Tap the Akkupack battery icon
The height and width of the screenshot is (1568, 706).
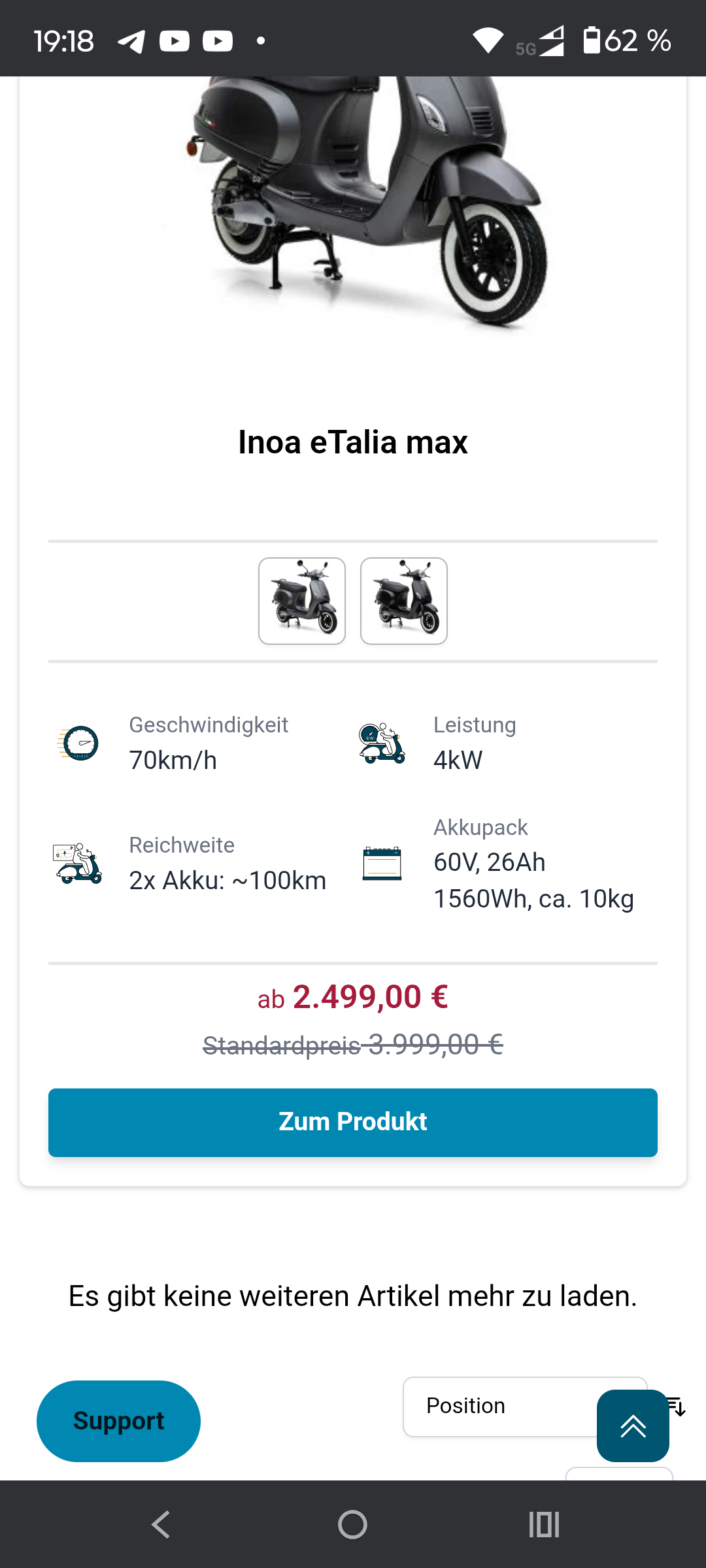point(382,863)
